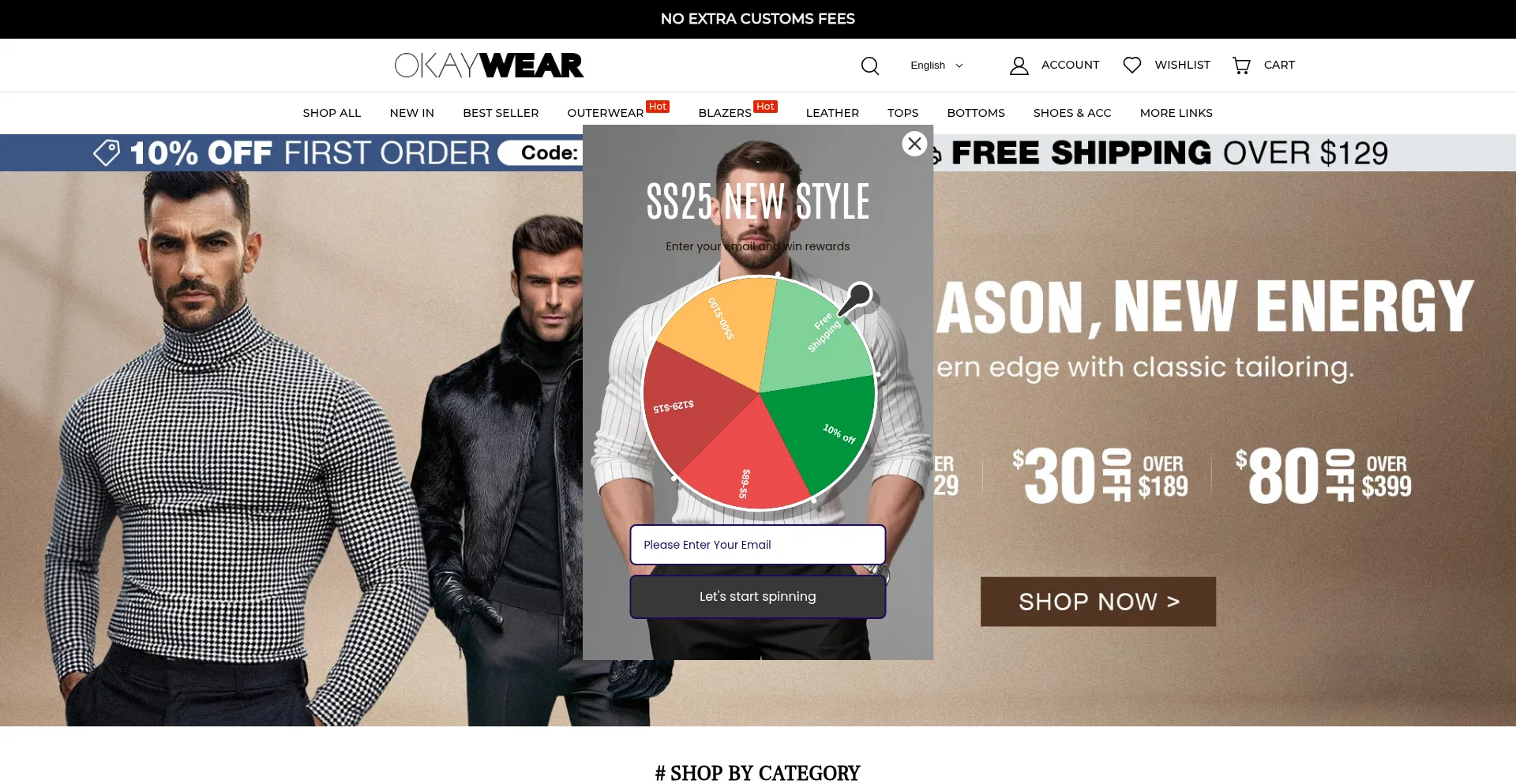Open the search magnifier icon
The height and width of the screenshot is (784, 1516).
869,66
